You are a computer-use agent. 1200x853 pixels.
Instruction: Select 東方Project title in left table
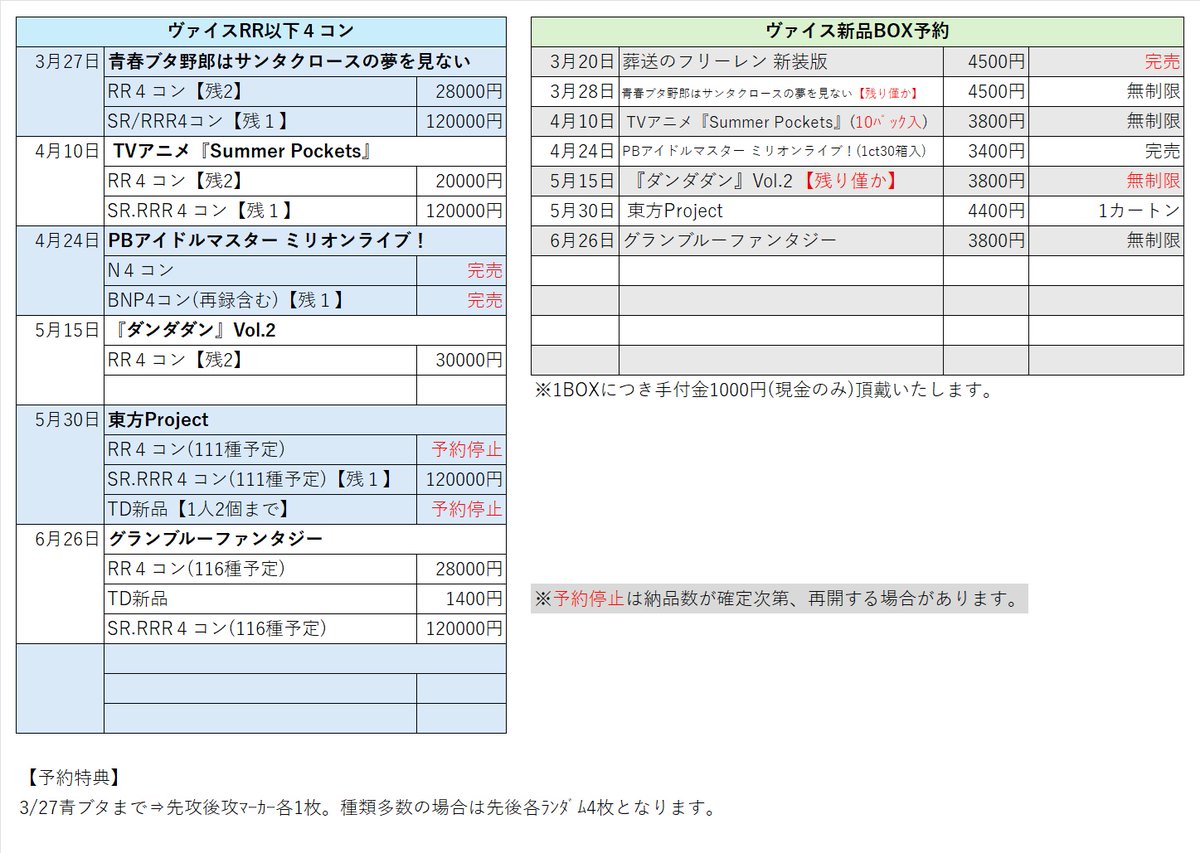point(305,420)
